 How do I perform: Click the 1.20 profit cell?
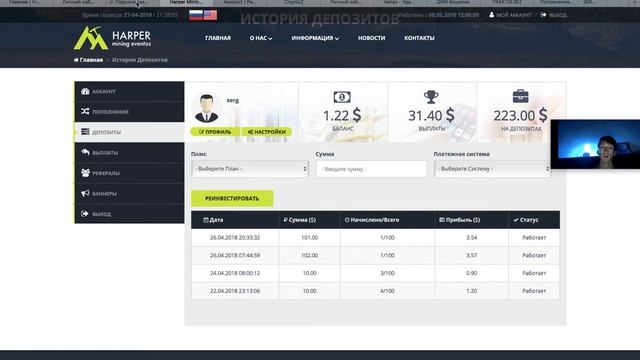471,291
